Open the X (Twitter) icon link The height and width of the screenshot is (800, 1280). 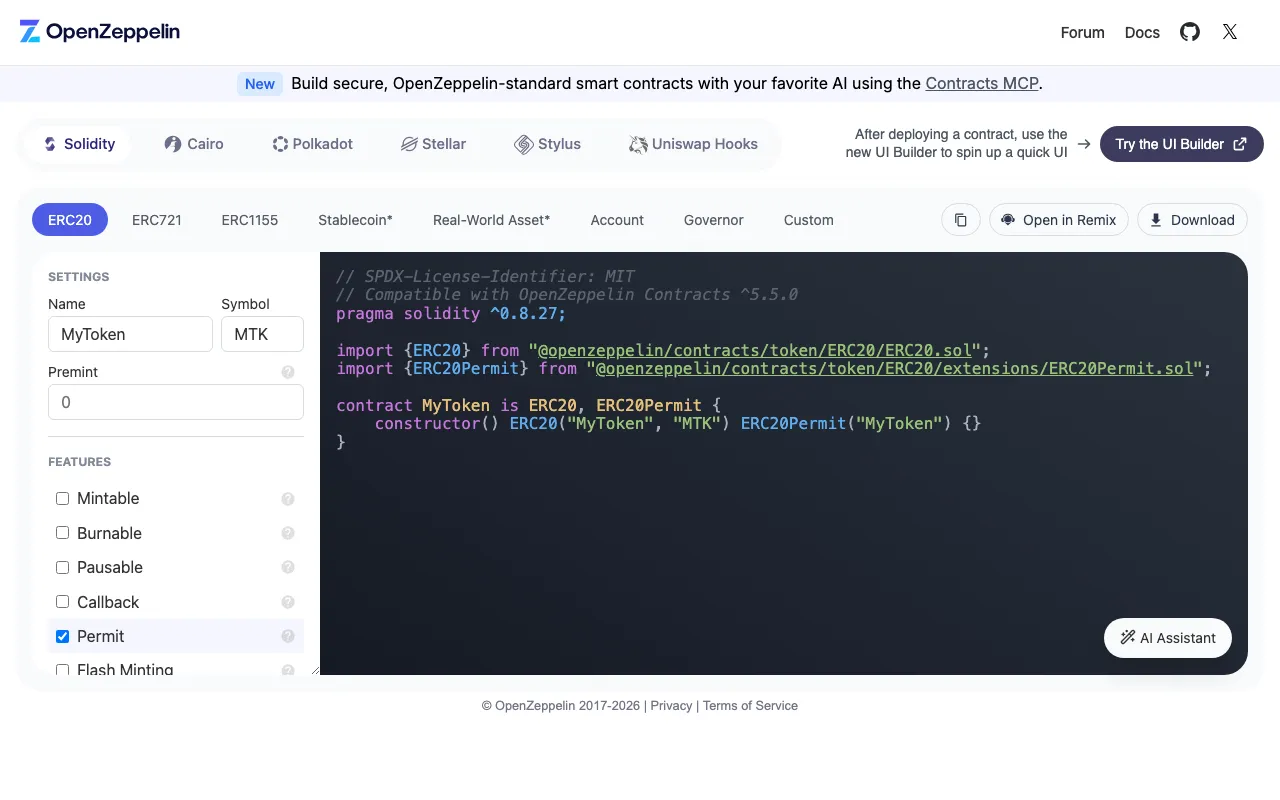coord(1230,32)
